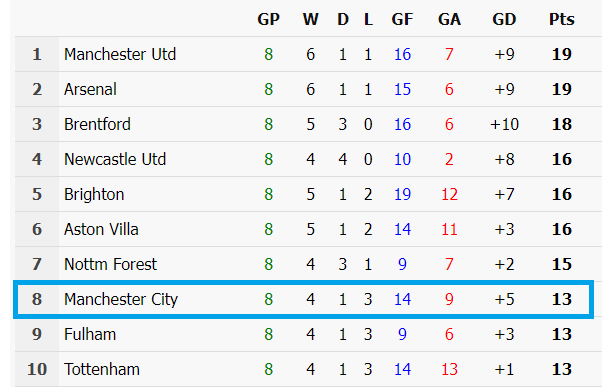
Task: Sort table by W column header
Action: click(x=310, y=19)
